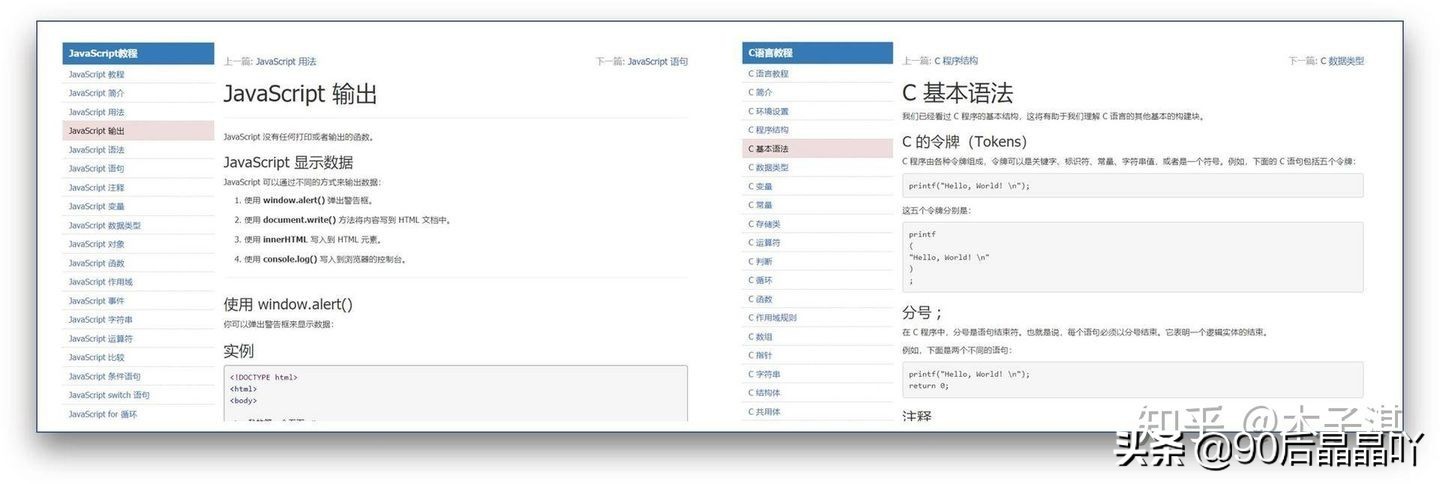Click highlighted 'C 基本语法' sidebar item

[769, 149]
